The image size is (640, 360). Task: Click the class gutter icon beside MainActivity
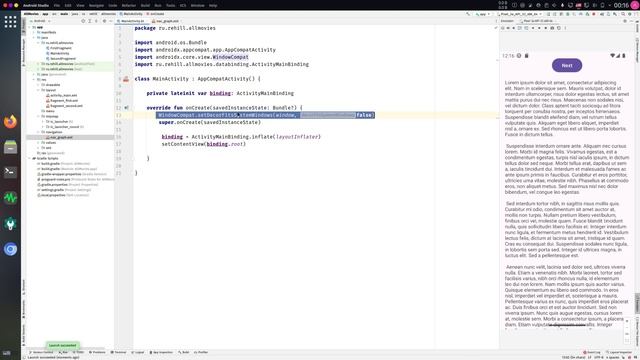(x=126, y=79)
